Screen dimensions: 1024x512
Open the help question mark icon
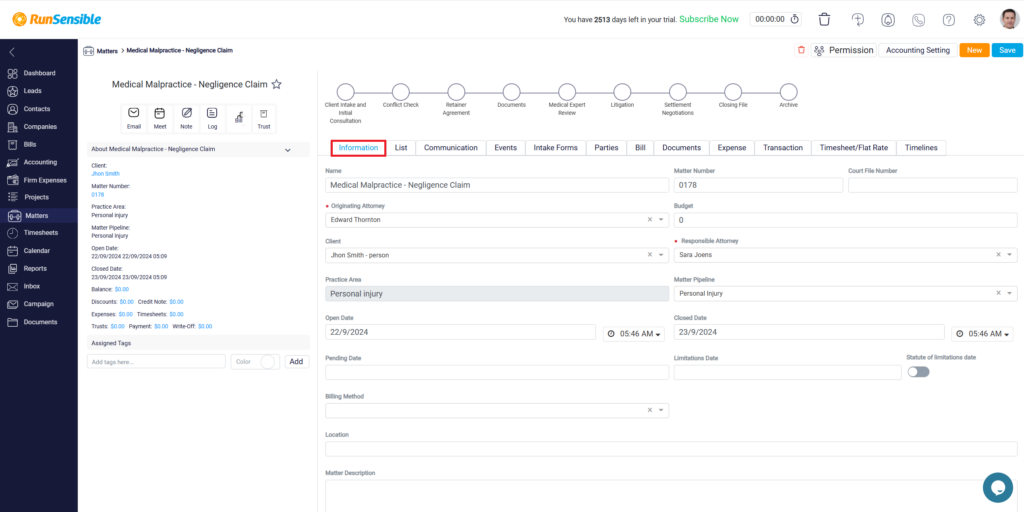click(949, 20)
